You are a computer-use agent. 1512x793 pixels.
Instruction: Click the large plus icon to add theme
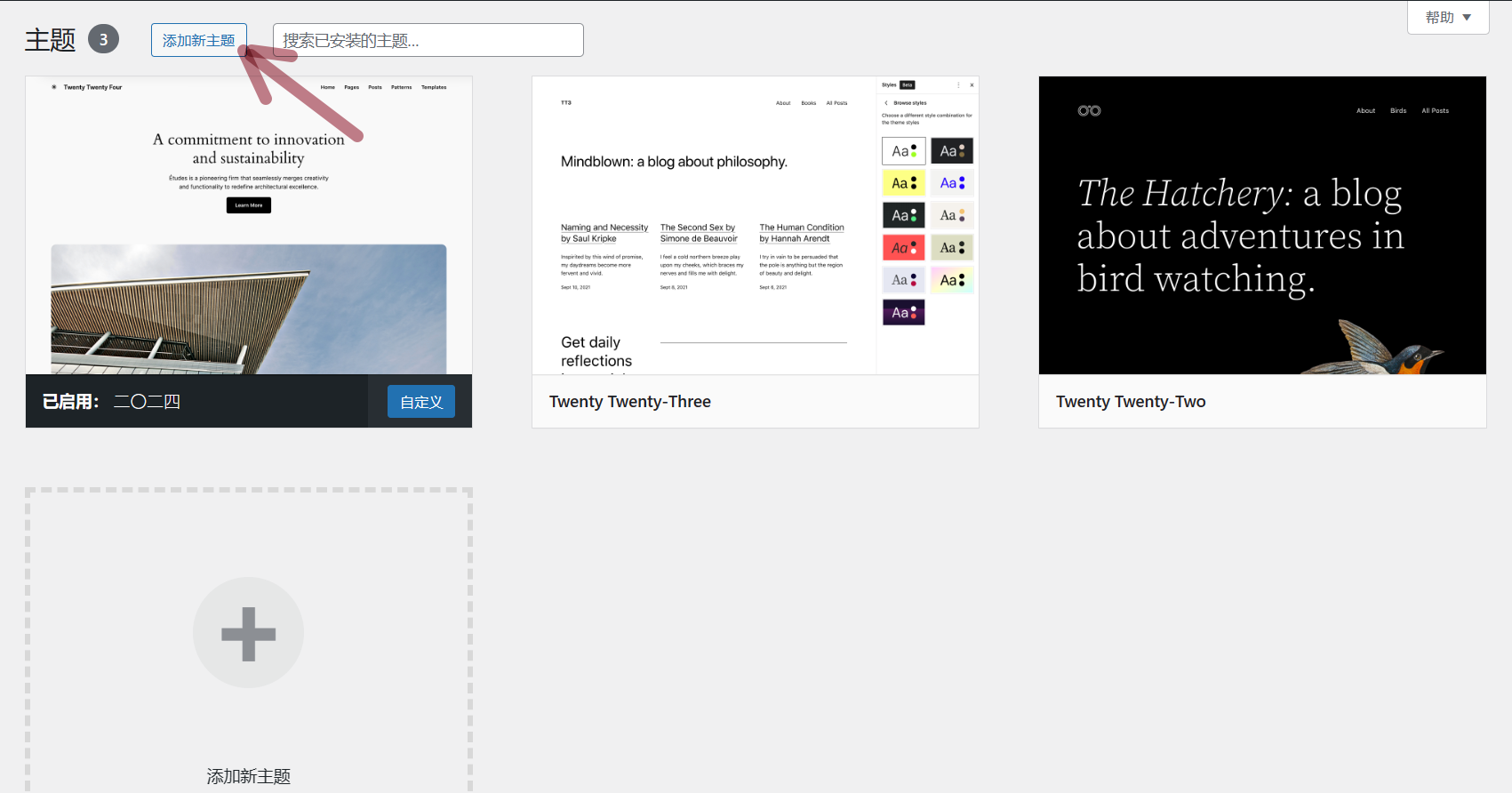(248, 633)
